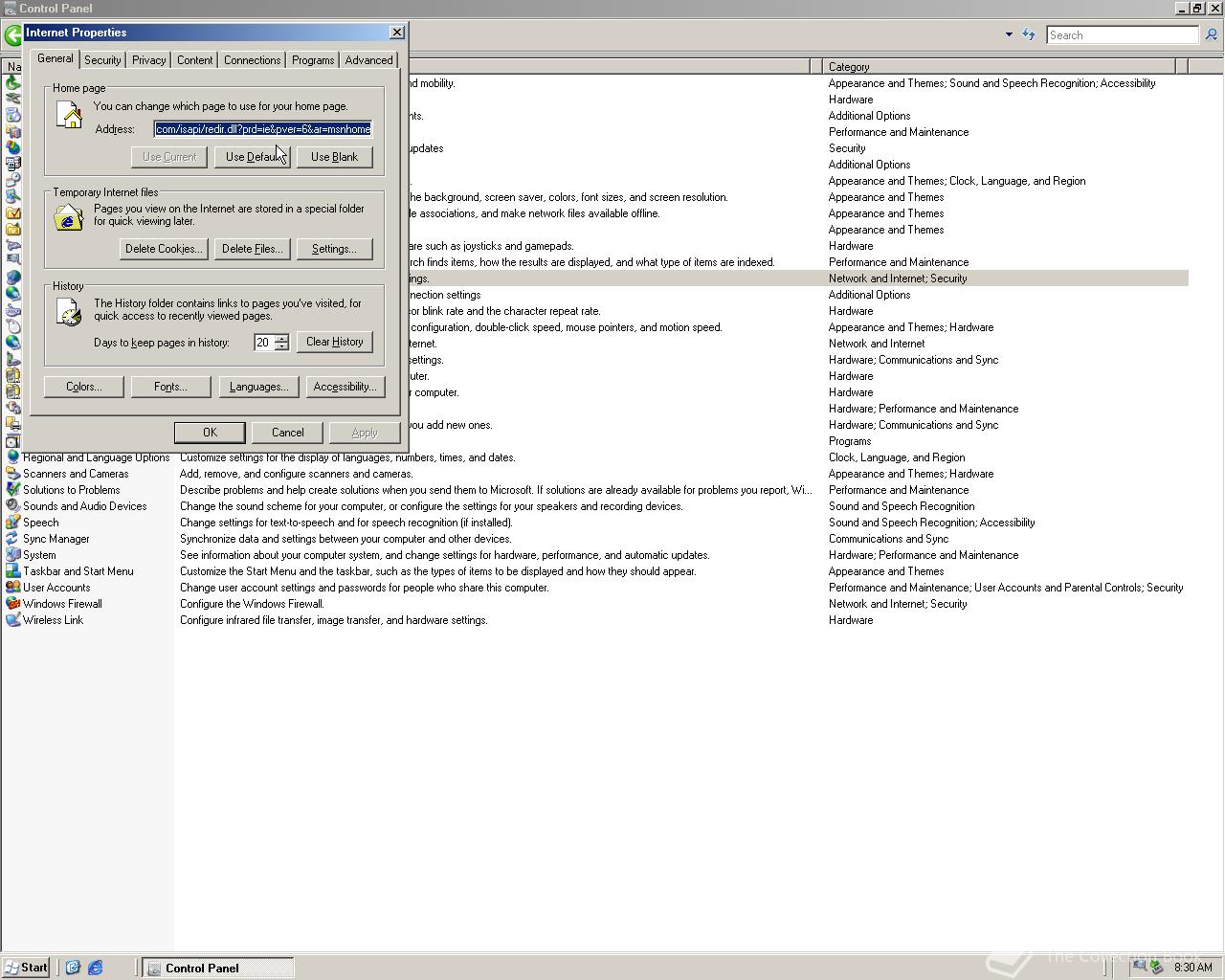Select the Programs tab
1225x980 pixels.
[313, 60]
